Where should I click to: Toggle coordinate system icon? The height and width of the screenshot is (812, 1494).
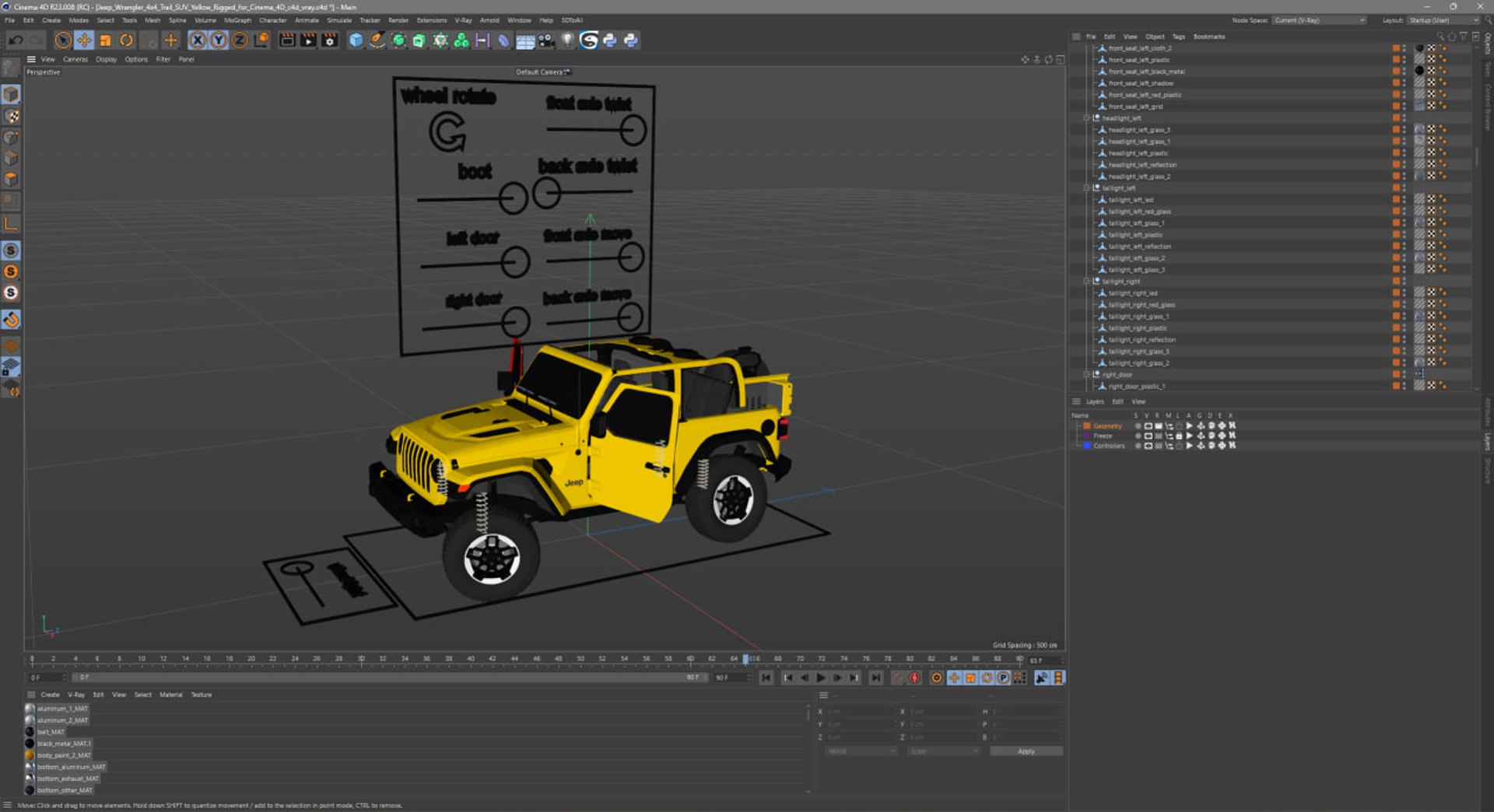pyautogui.click(x=261, y=40)
